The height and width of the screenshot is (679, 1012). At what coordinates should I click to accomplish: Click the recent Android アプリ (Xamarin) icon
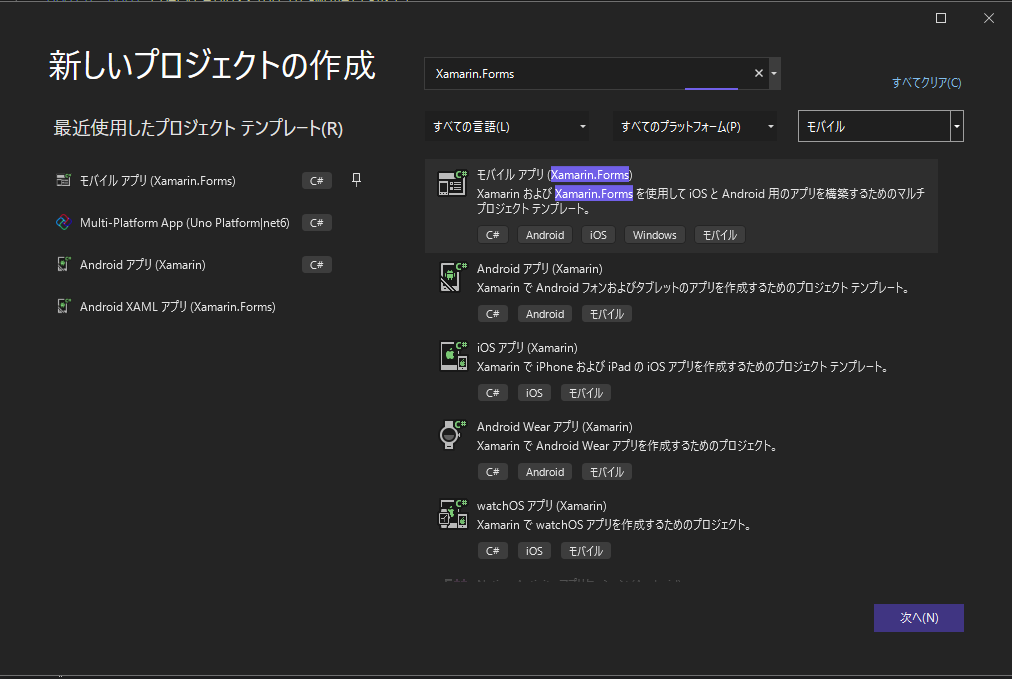pyautogui.click(x=63, y=265)
